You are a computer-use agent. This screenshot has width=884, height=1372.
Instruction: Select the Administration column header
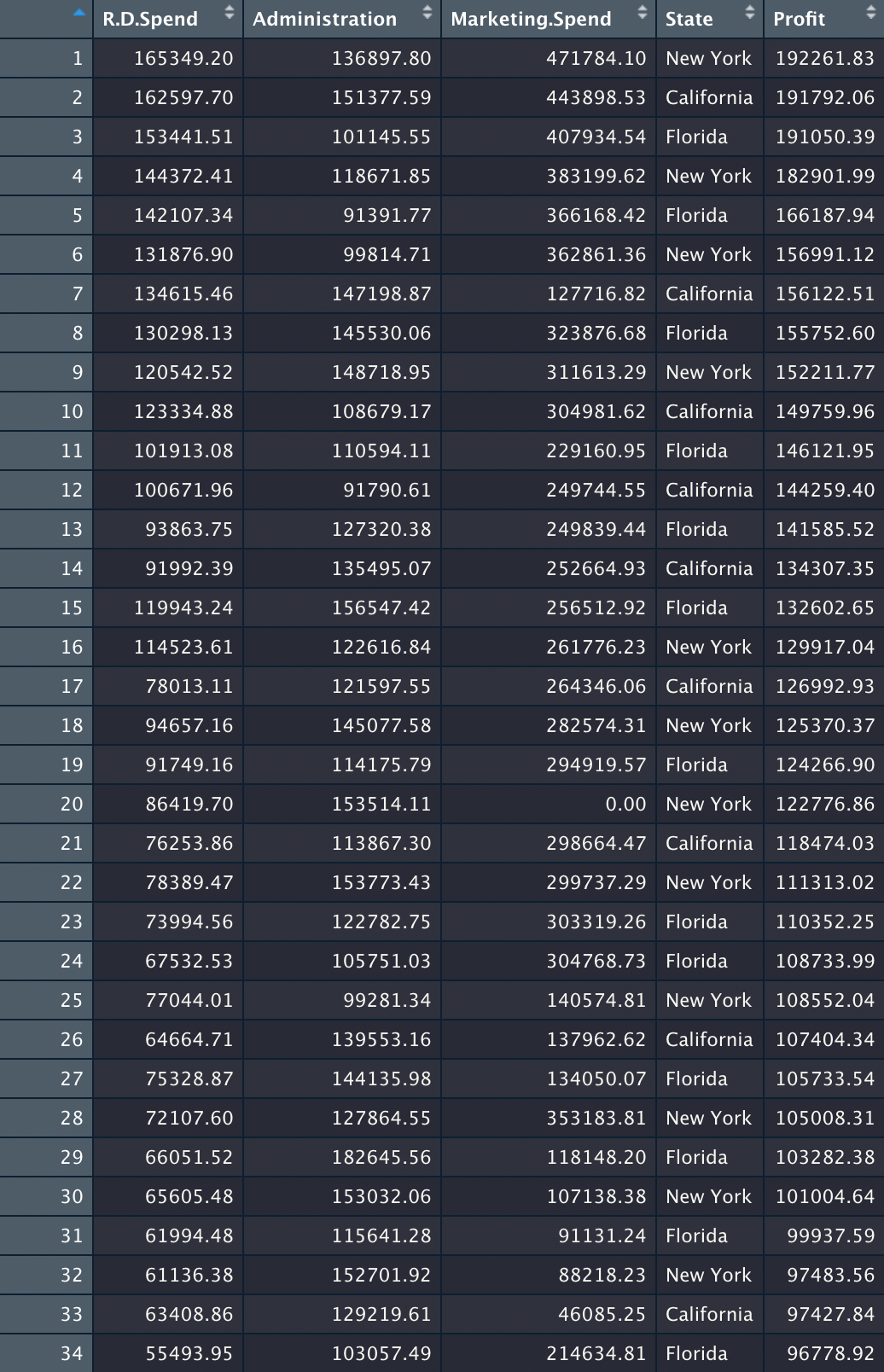[x=342, y=19]
